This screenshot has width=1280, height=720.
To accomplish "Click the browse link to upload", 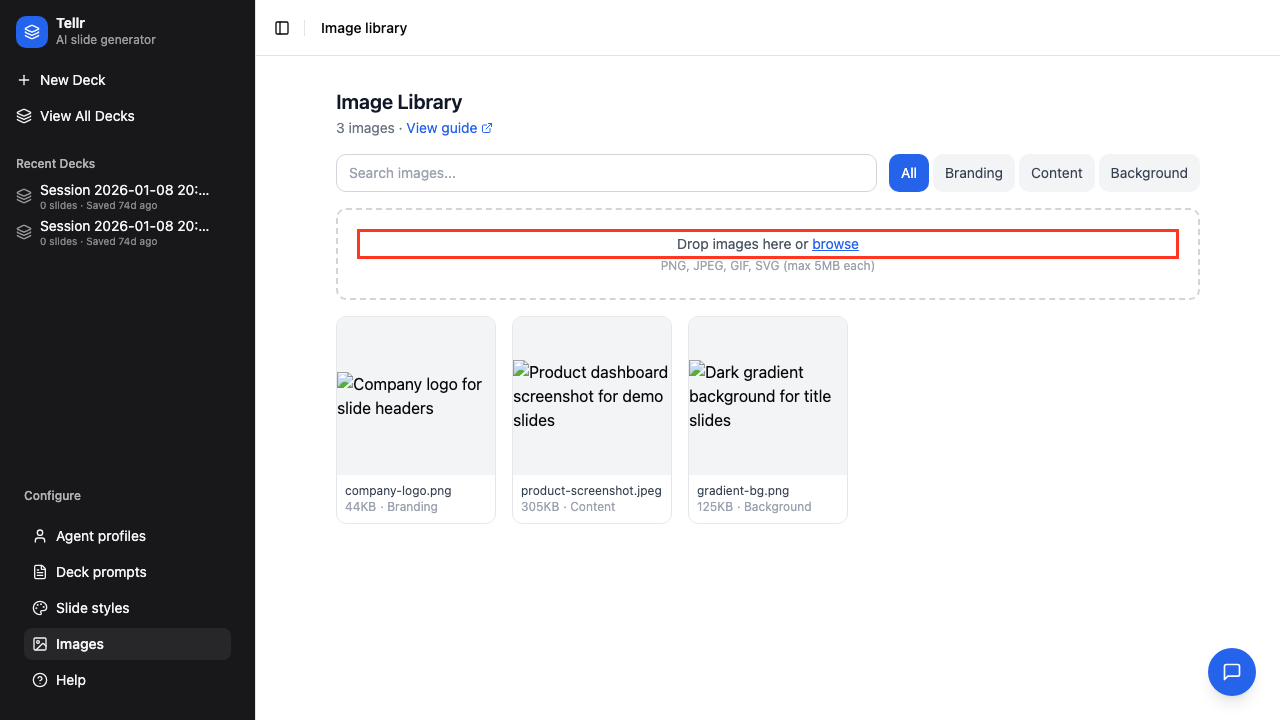I will 835,244.
